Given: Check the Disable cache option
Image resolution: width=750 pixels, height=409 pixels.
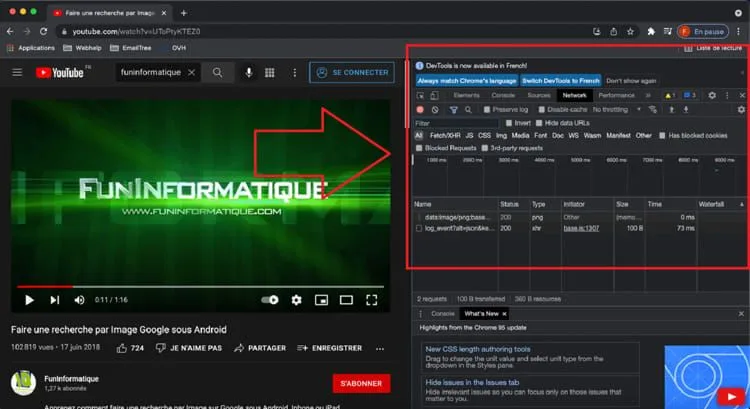Looking at the screenshot, I should pyautogui.click(x=541, y=109).
